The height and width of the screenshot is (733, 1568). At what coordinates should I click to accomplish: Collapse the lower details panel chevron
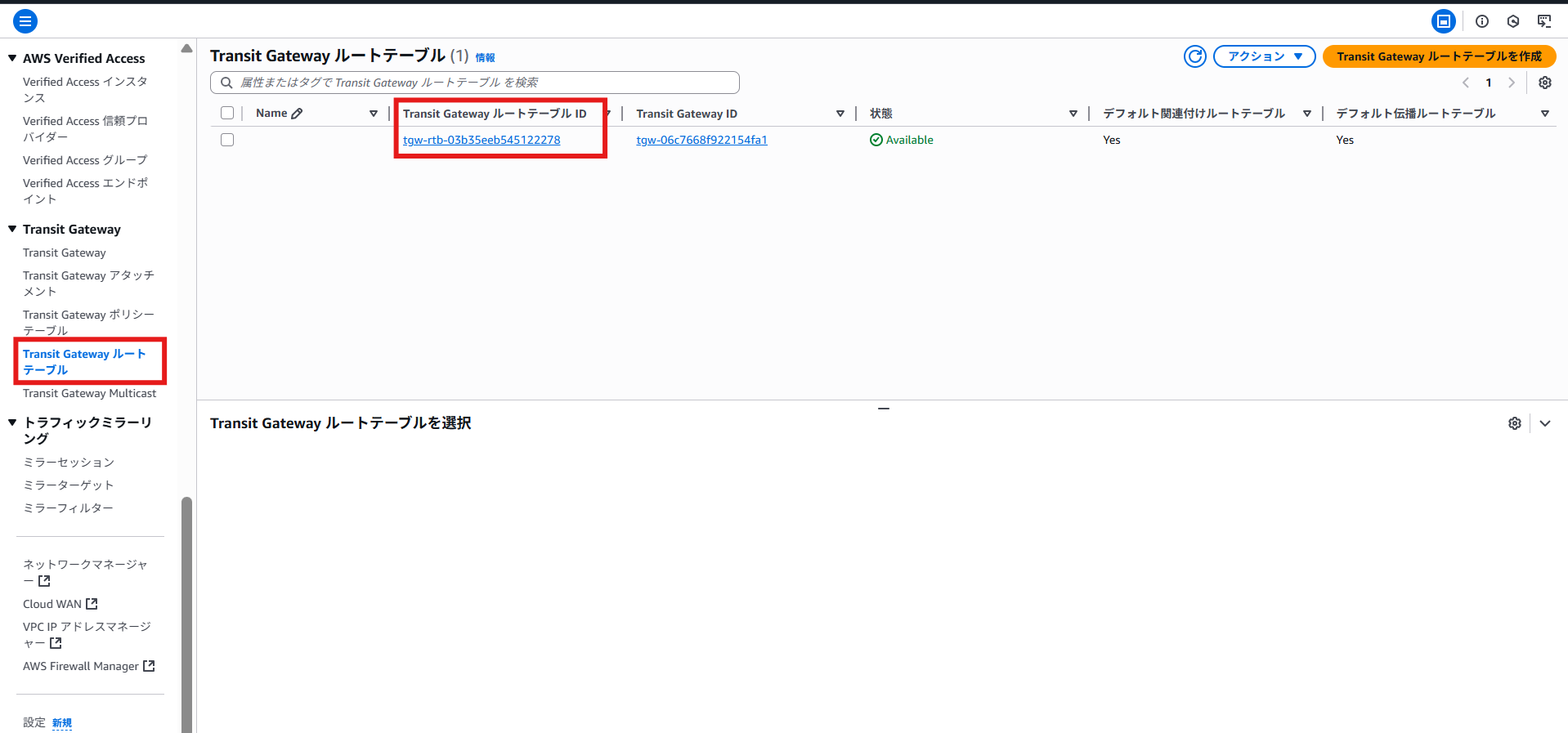pos(1545,423)
